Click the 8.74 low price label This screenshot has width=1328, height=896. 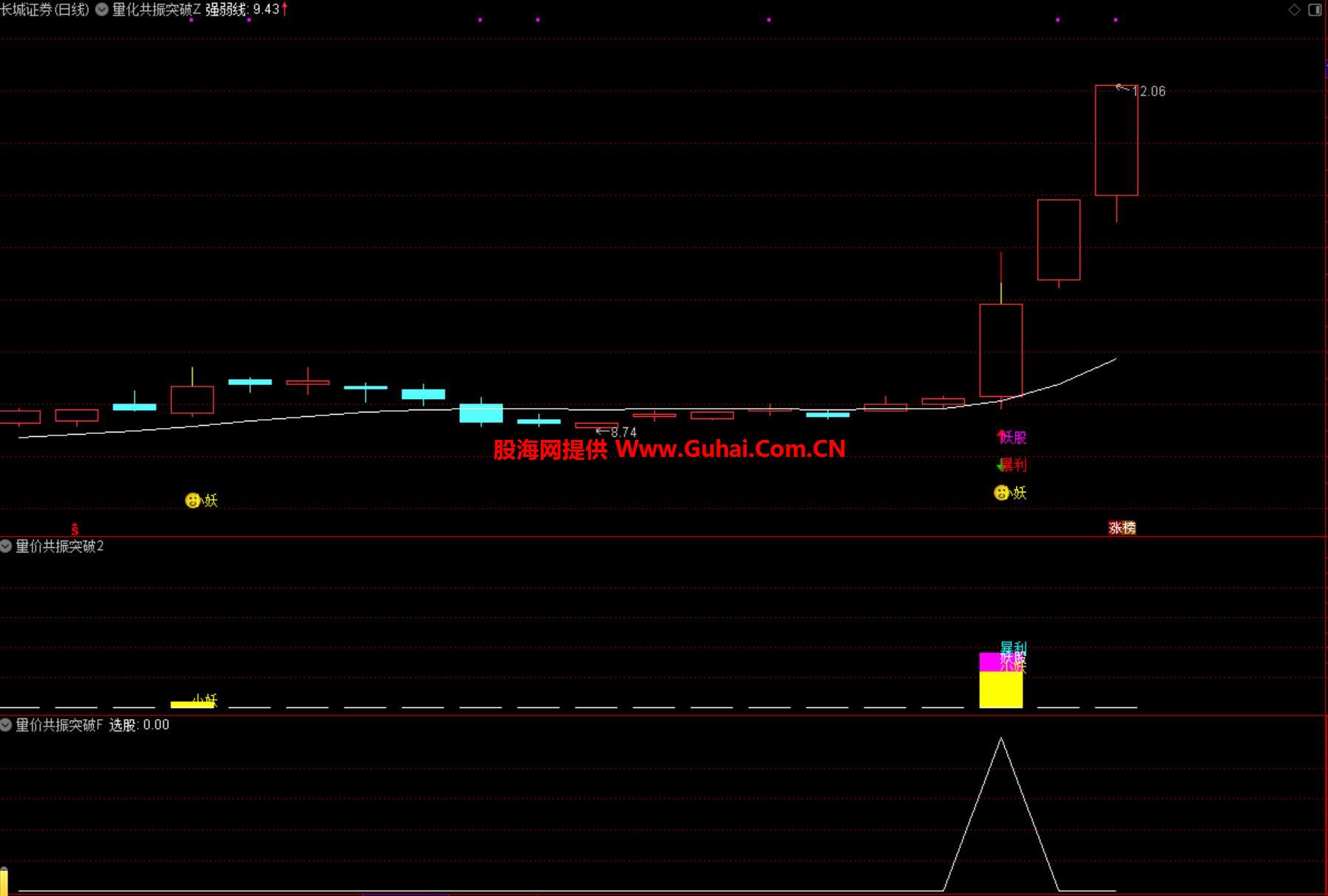(x=624, y=432)
